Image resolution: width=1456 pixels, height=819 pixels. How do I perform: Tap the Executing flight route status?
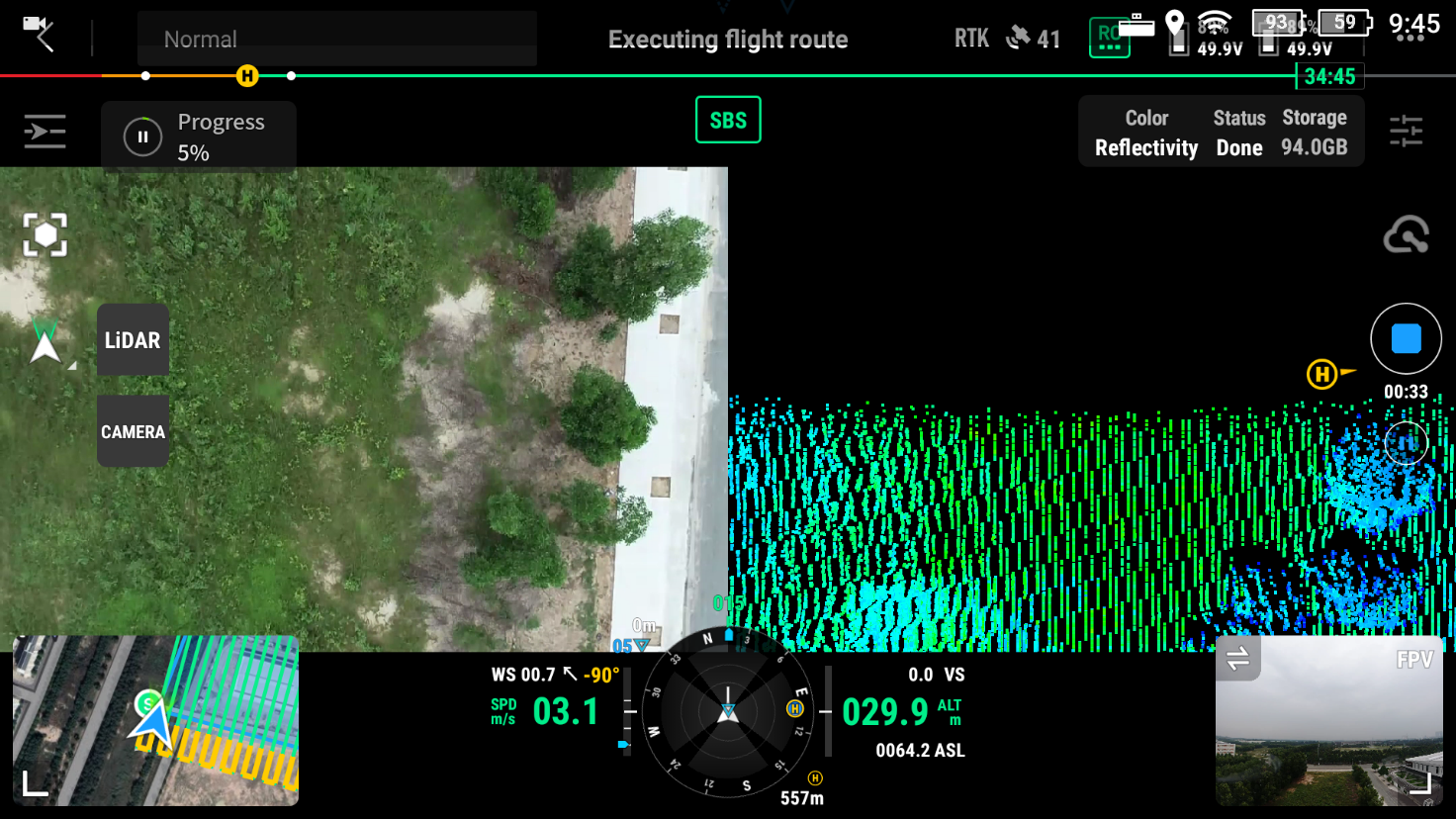728,40
